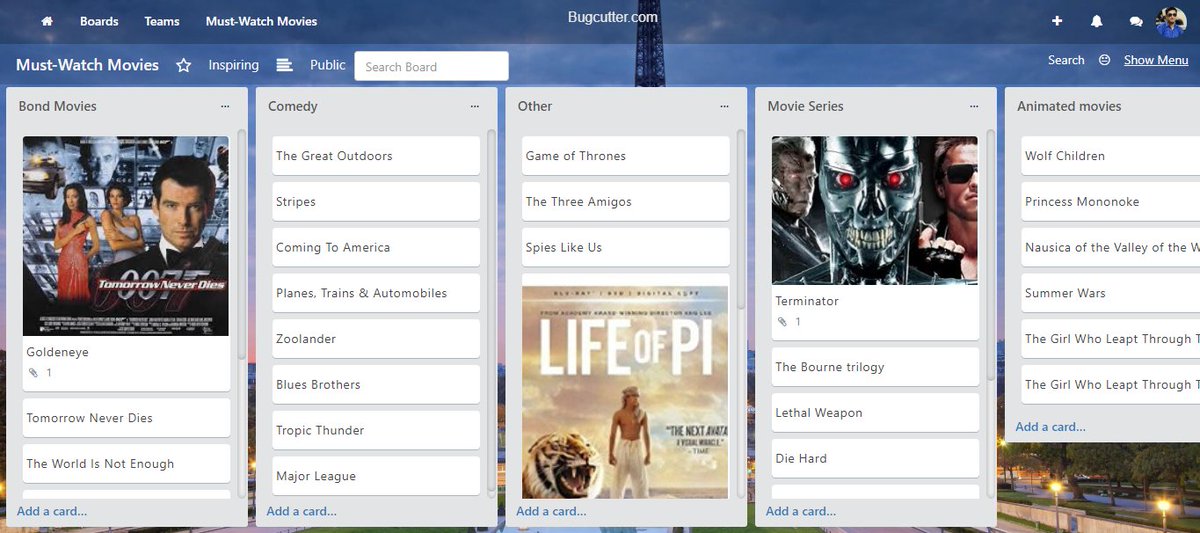
Task: Add a card to Animated movies
Action: [1051, 427]
